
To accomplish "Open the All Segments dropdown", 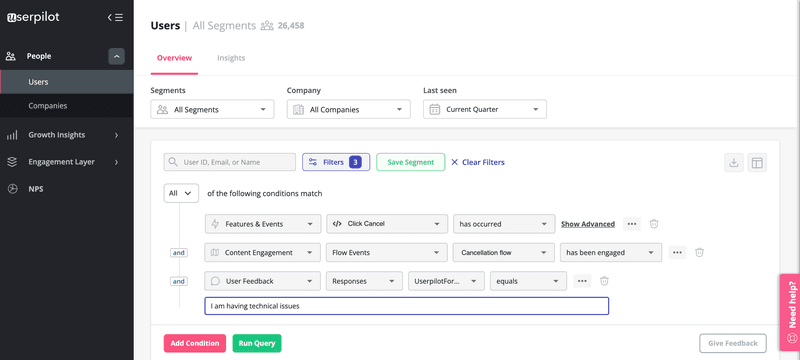I will click(x=212, y=109).
